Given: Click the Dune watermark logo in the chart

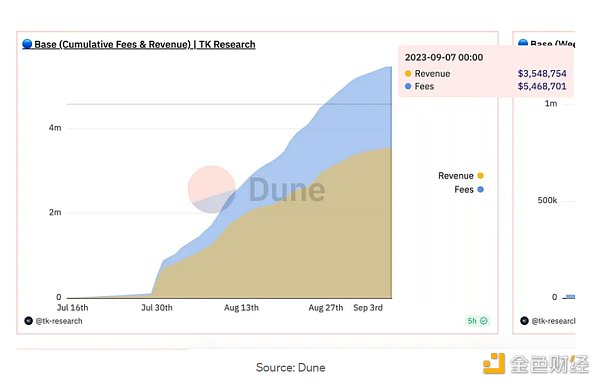Looking at the screenshot, I should click(256, 189).
